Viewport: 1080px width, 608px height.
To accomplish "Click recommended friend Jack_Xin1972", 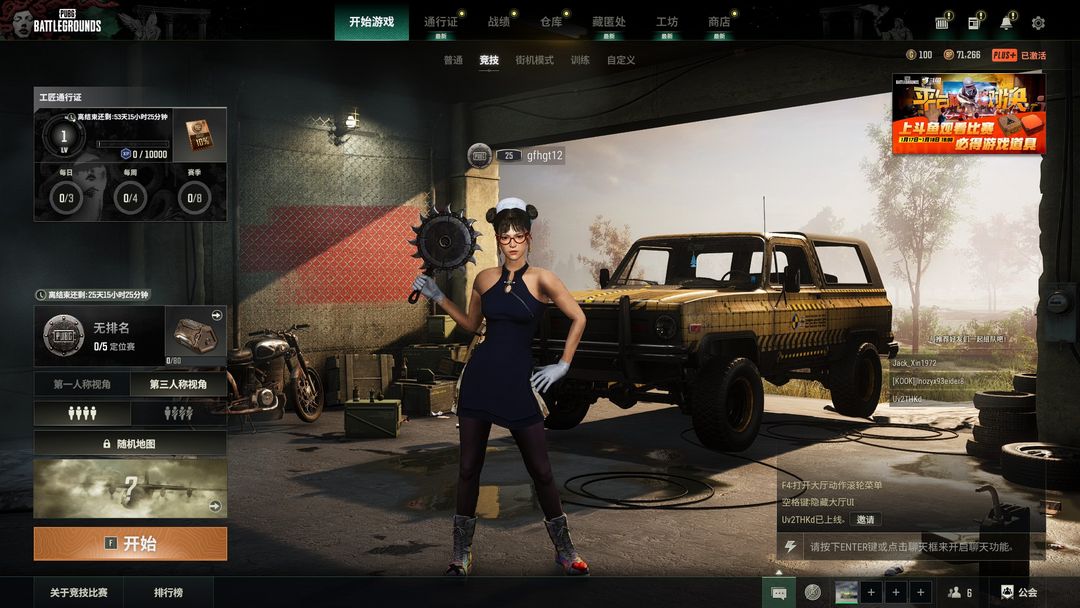I will [914, 363].
